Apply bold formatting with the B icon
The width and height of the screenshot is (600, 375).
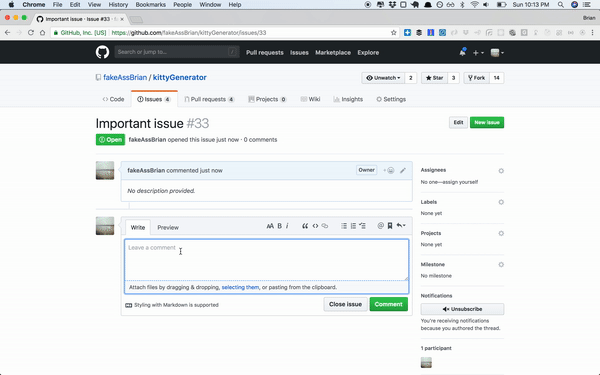(x=279, y=226)
